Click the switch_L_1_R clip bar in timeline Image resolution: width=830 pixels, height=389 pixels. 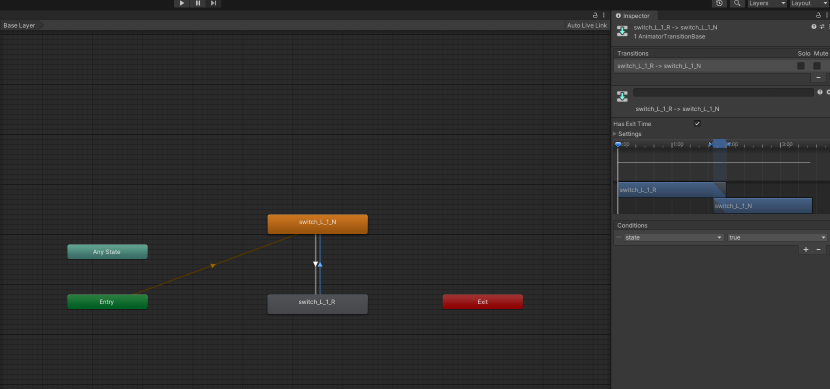pyautogui.click(x=671, y=190)
